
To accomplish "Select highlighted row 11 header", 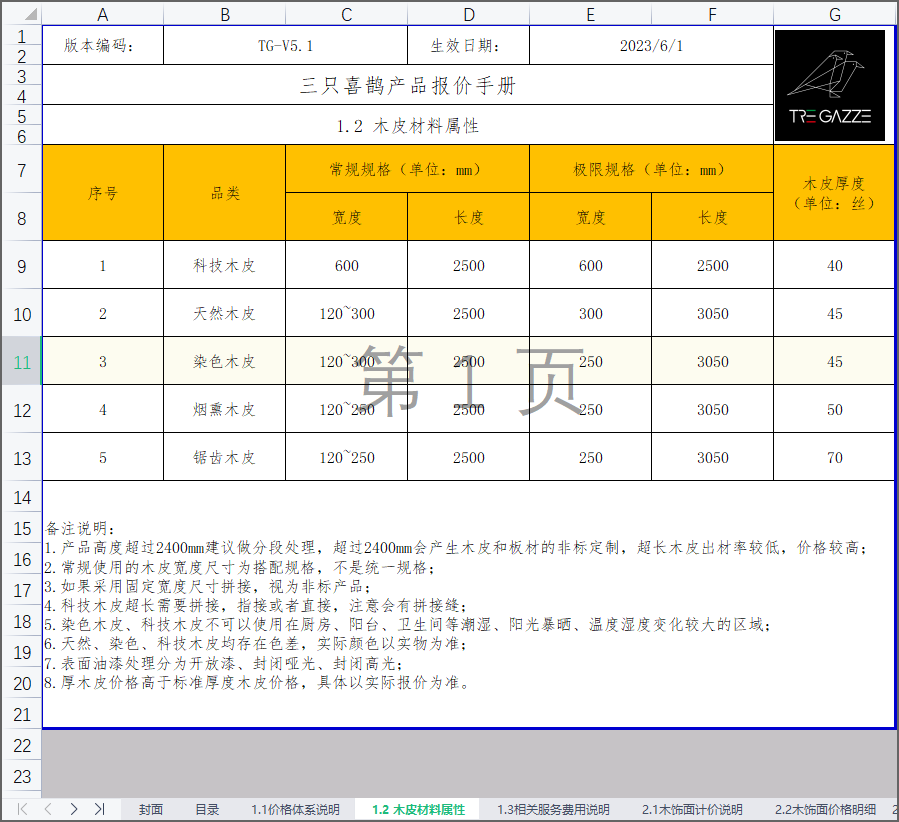I will [22, 362].
